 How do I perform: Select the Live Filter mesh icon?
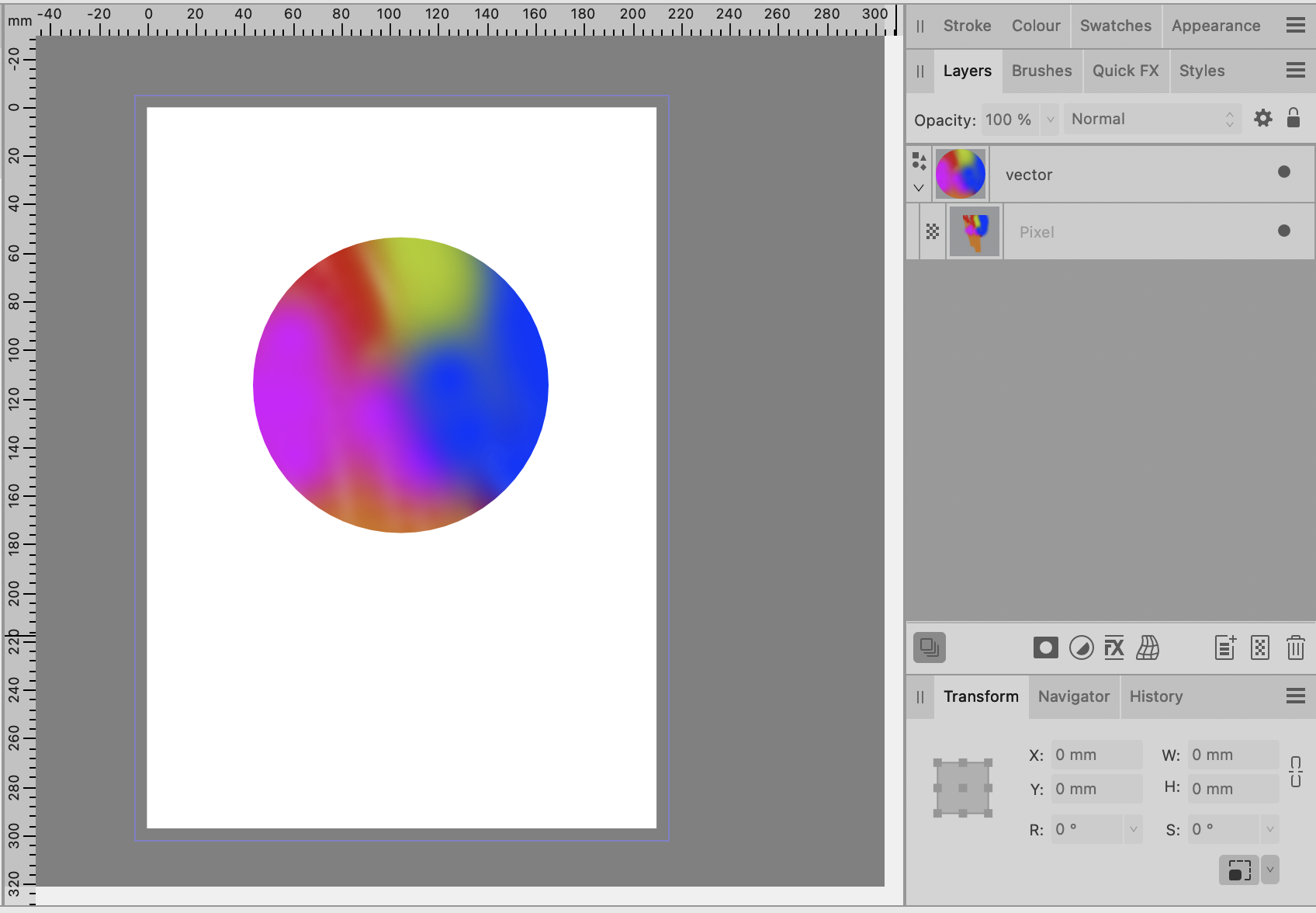click(x=1148, y=648)
